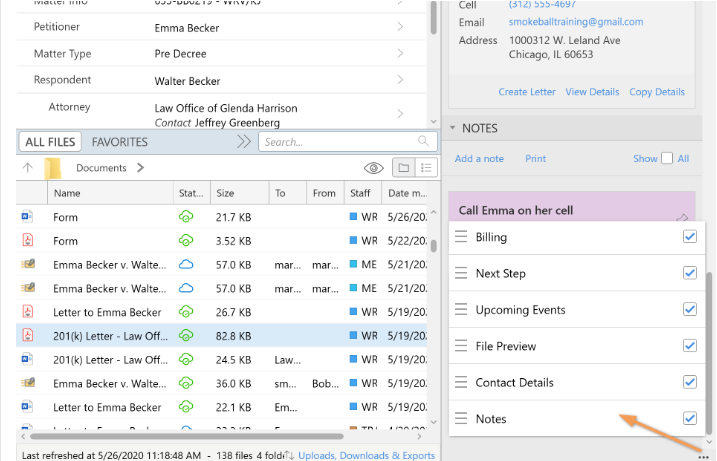Switch to the FAVORITES tab

(119, 142)
